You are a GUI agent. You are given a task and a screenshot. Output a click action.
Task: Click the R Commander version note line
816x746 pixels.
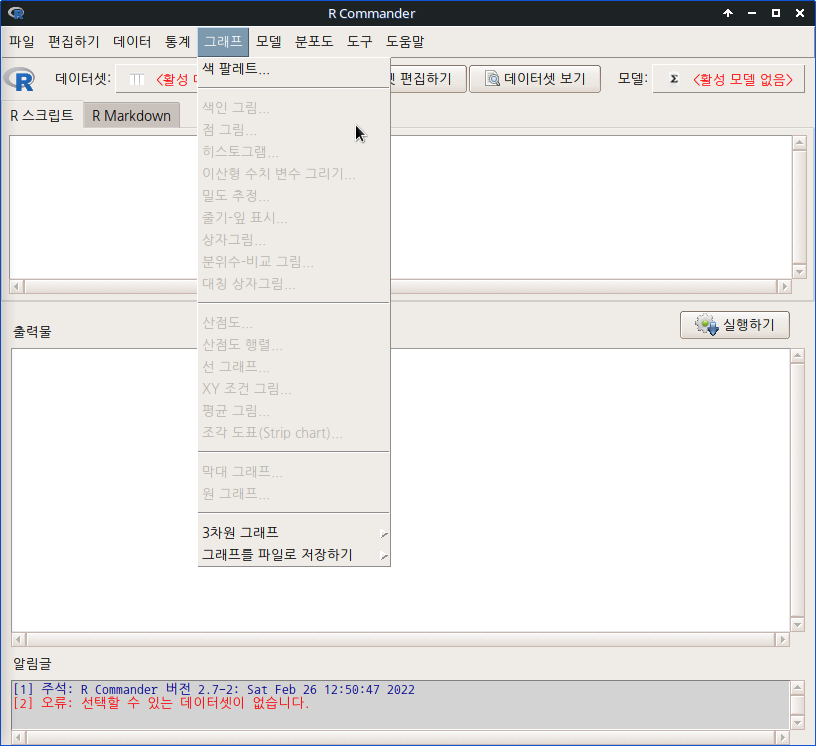[x=213, y=689]
